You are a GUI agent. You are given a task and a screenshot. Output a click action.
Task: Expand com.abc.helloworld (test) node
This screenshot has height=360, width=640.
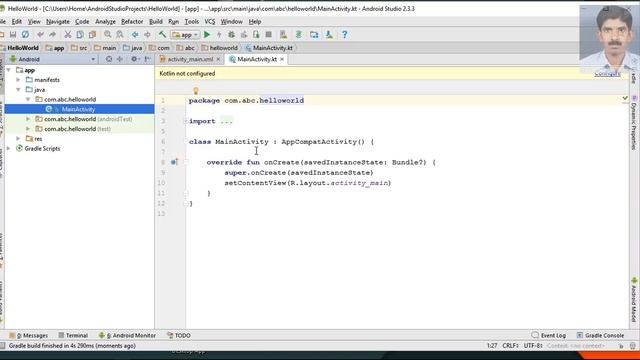click(28, 129)
